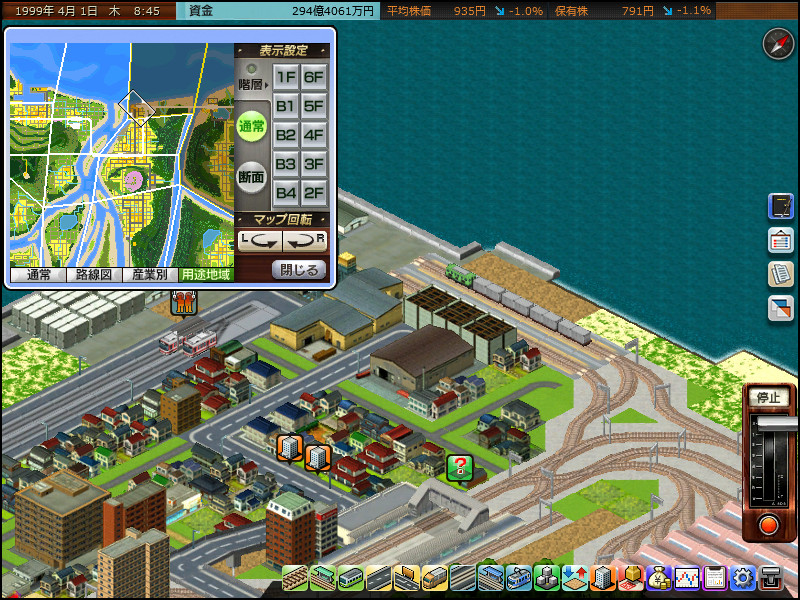The height and width of the screenshot is (600, 800).
Task: Rotate the map left with L button
Action: tap(260, 241)
